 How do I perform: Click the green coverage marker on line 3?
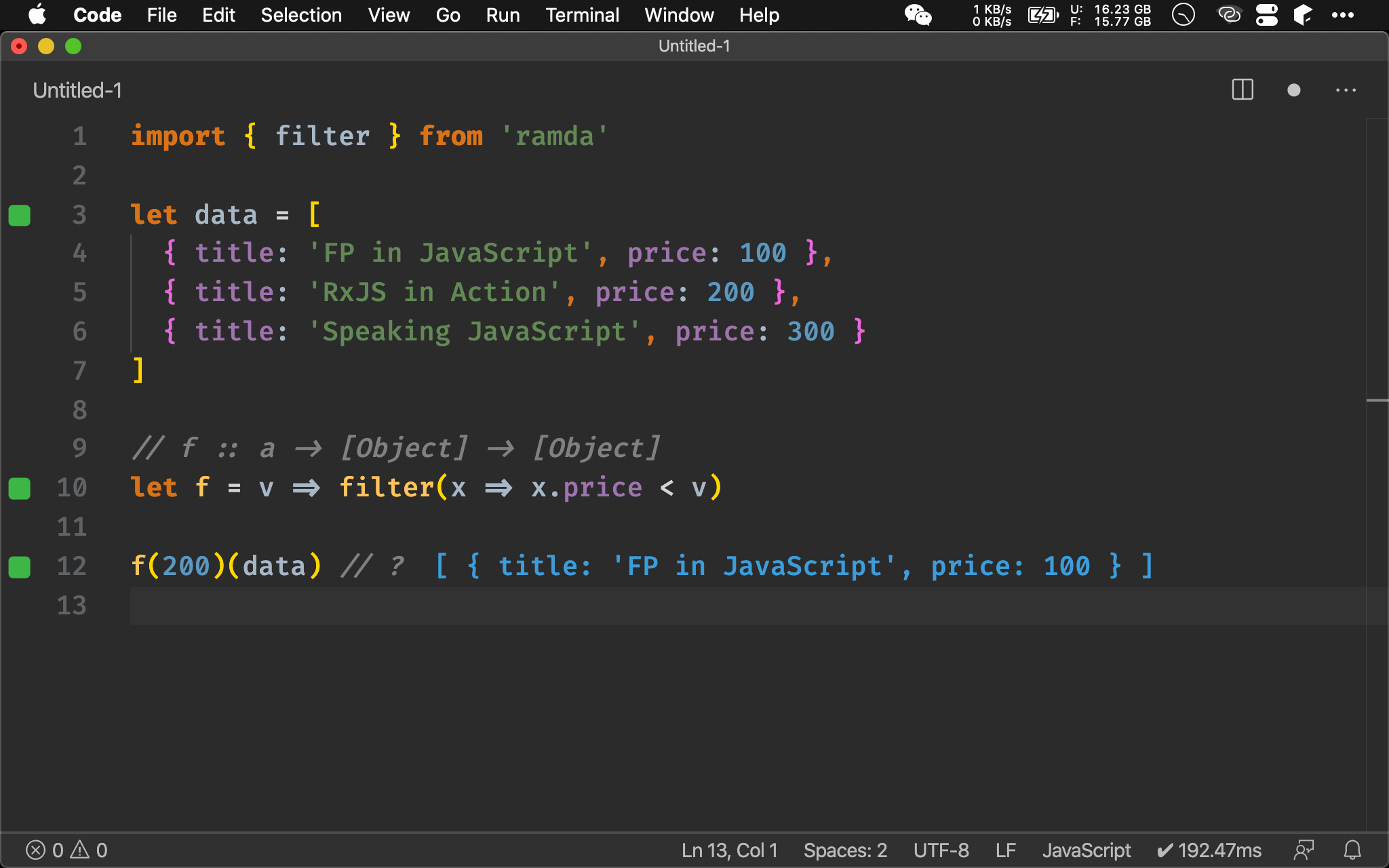[x=20, y=215]
